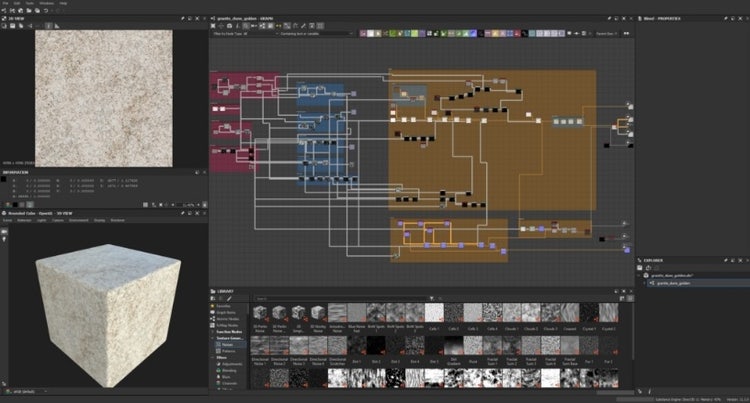This screenshot has width=750, height=403.
Task: Open the Materials menu in 3D View
Action: (x=25, y=220)
